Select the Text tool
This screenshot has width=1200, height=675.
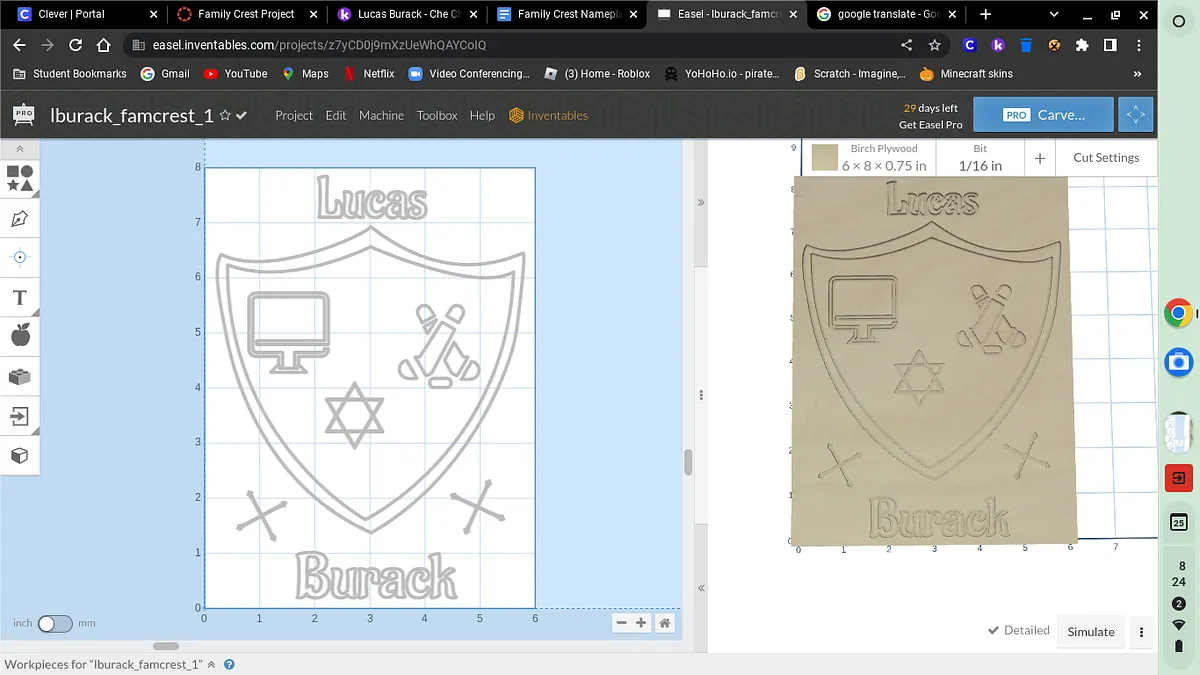click(x=20, y=297)
